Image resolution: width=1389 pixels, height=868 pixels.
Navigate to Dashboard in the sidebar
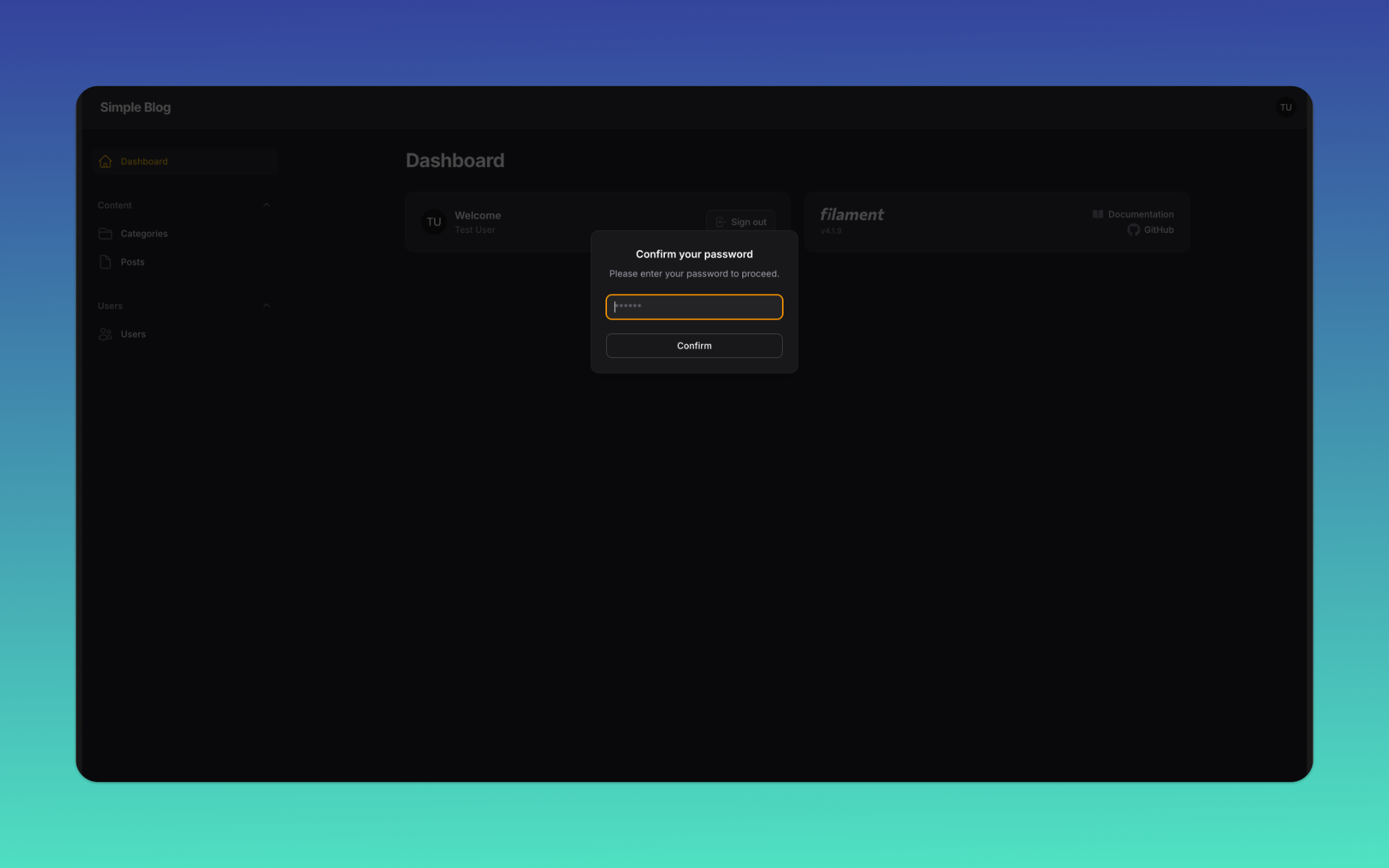point(144,161)
